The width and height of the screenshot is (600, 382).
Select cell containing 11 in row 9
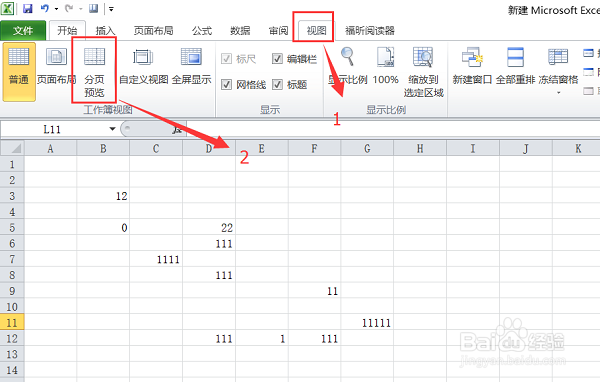tap(315, 291)
